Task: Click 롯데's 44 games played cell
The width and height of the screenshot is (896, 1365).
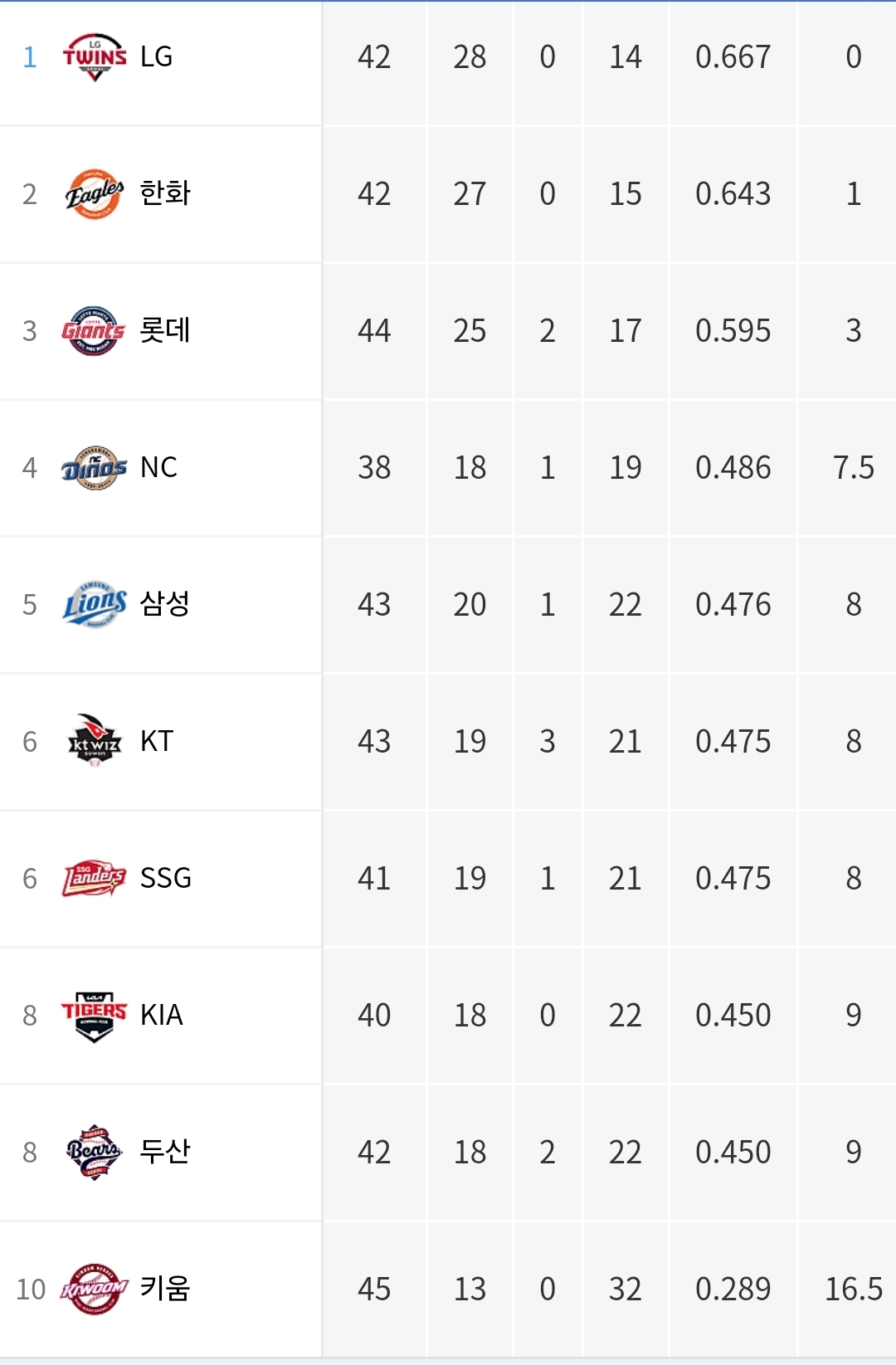Action: pyautogui.click(x=374, y=331)
